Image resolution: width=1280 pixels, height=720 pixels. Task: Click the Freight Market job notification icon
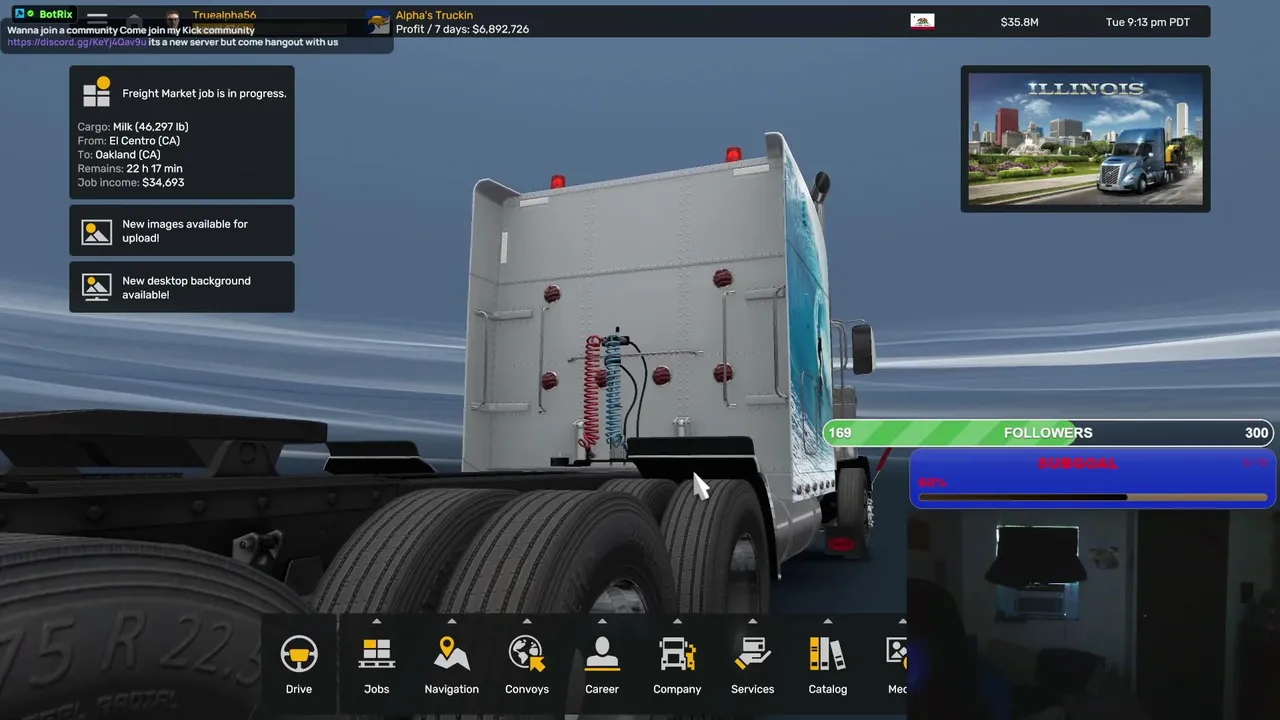[97, 92]
